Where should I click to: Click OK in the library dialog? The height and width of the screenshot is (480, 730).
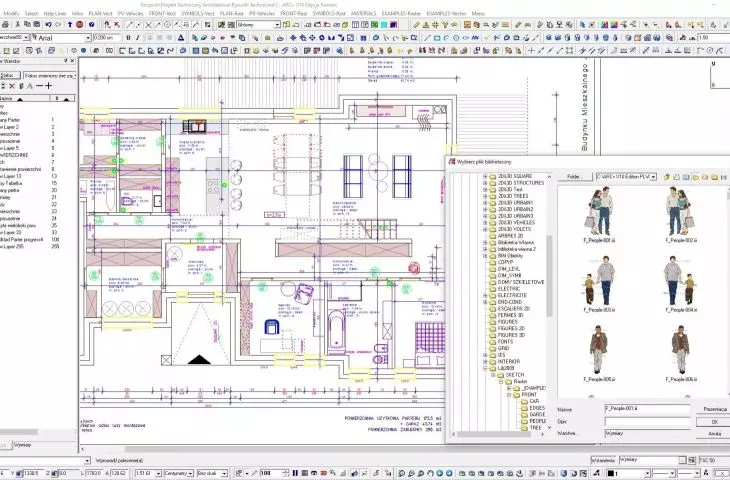click(714, 422)
